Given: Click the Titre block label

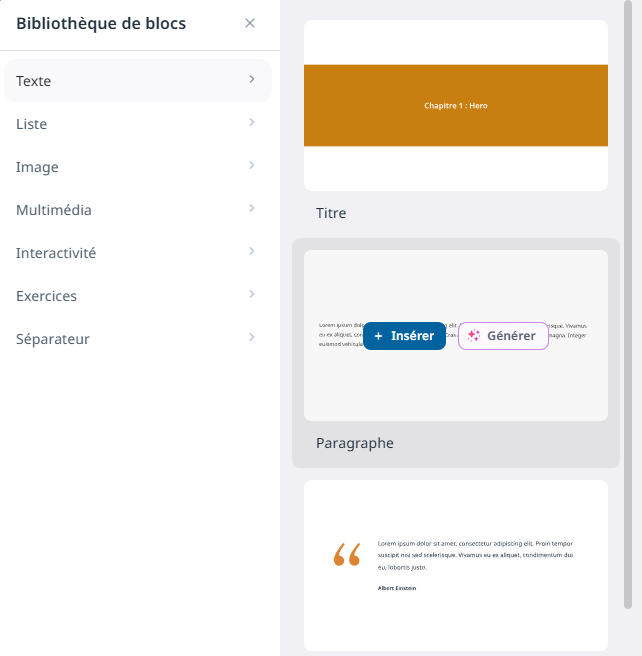Looking at the screenshot, I should pyautogui.click(x=331, y=213).
